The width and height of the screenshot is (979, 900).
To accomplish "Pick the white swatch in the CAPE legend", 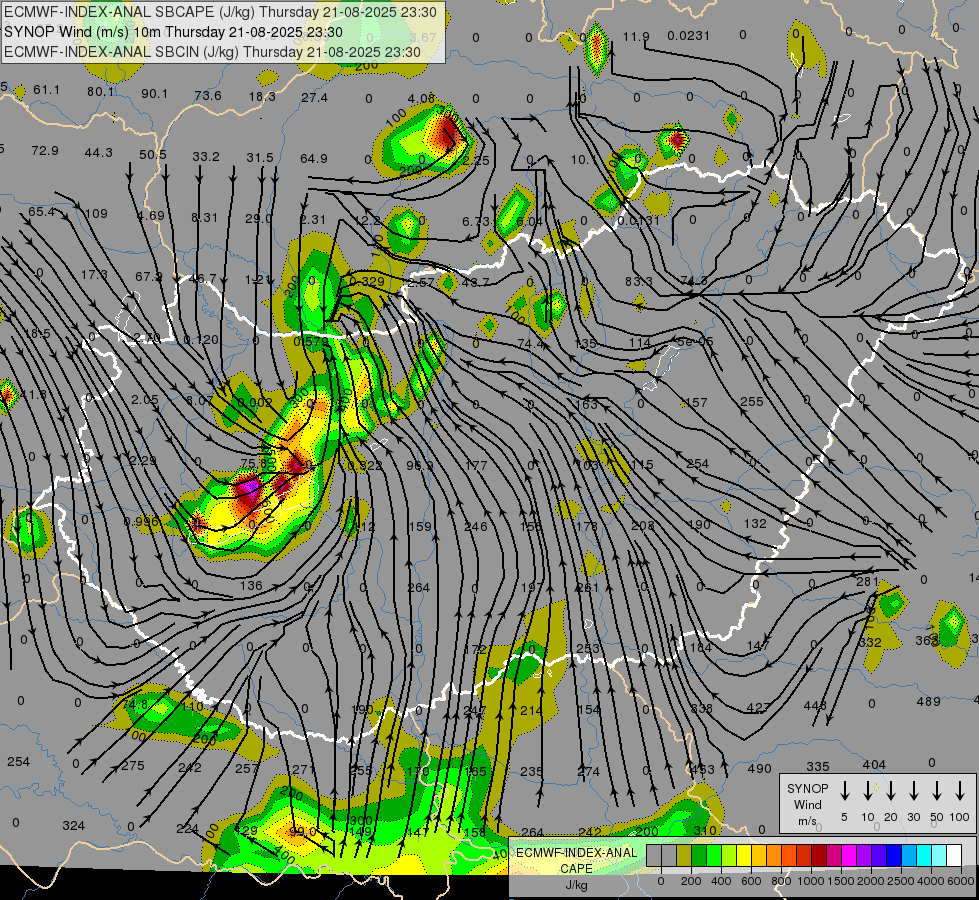I will tap(953, 856).
